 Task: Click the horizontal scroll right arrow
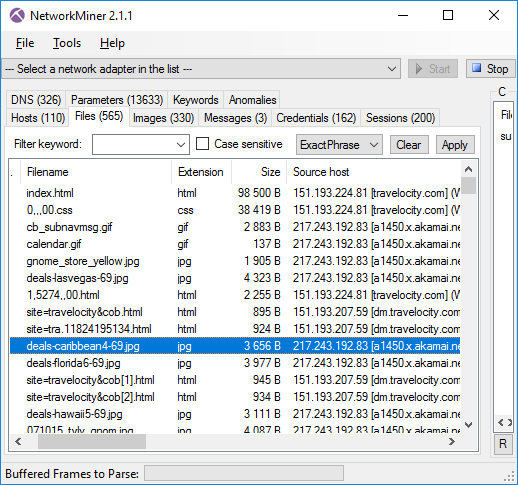[452, 442]
